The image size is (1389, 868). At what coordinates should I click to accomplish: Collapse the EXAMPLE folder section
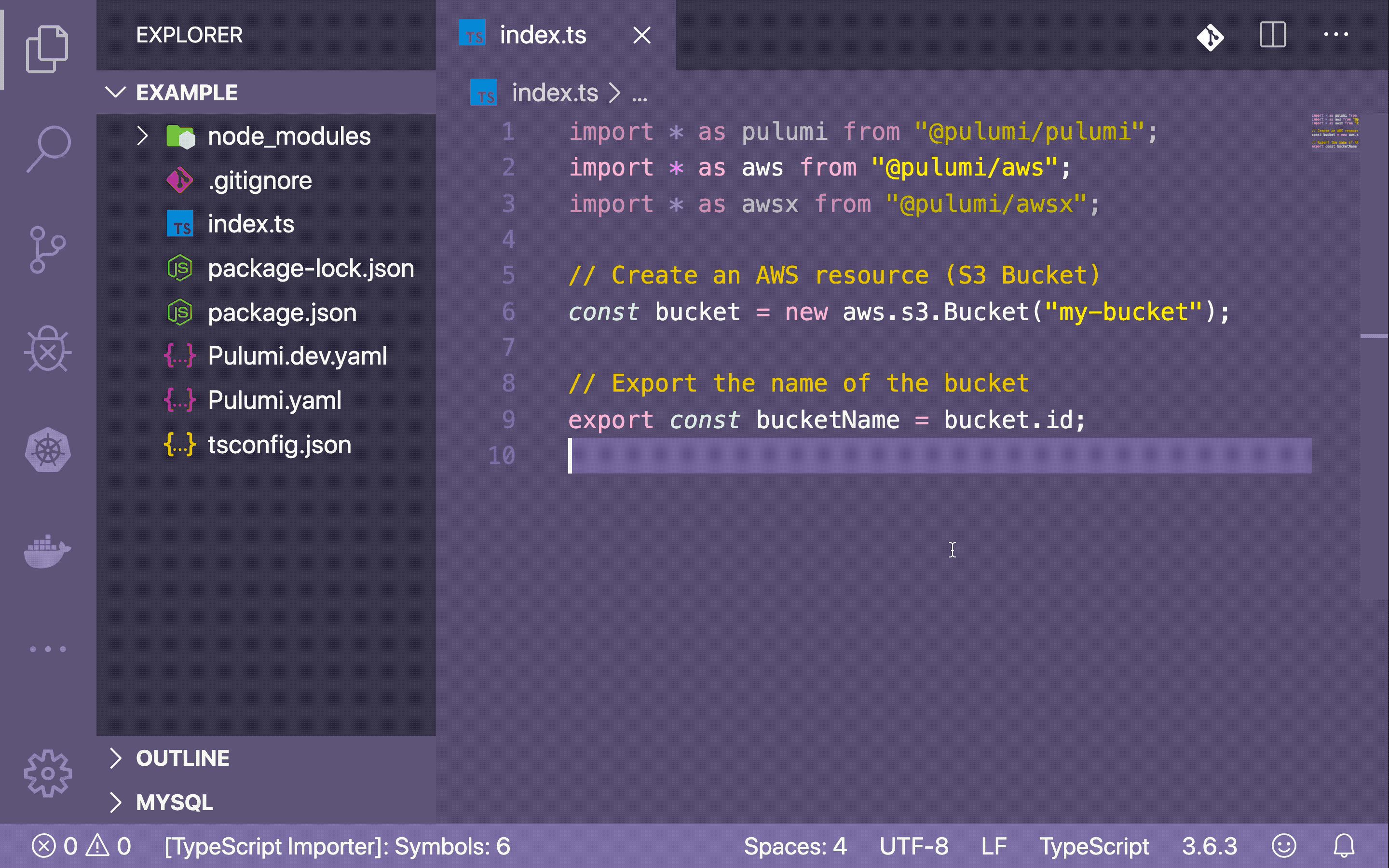point(117,92)
